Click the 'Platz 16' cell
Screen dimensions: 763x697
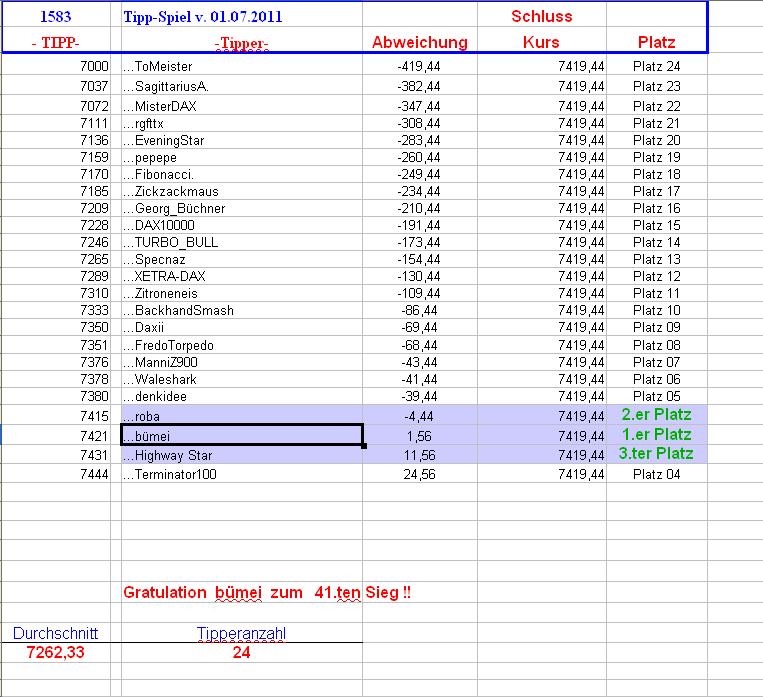point(656,208)
